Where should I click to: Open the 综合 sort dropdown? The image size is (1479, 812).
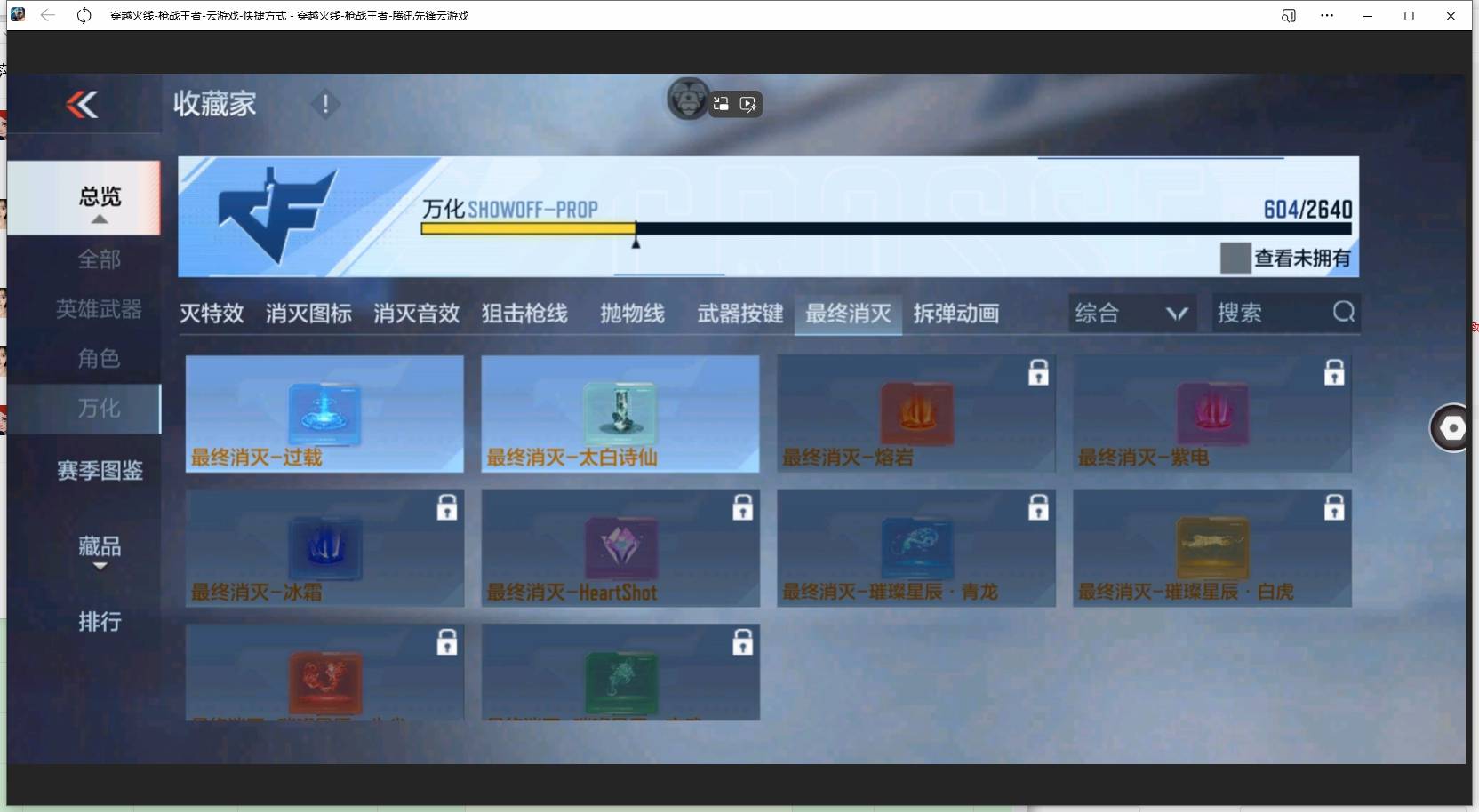pos(1131,313)
